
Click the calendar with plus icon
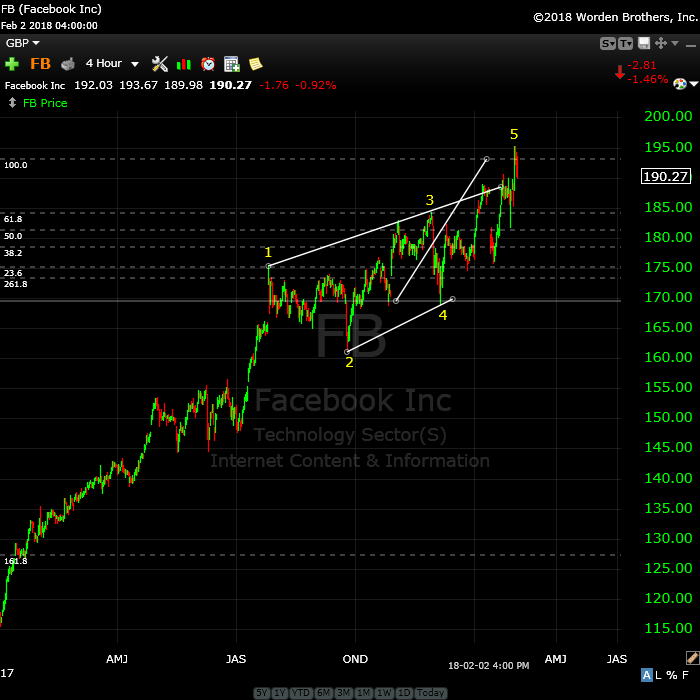232,64
